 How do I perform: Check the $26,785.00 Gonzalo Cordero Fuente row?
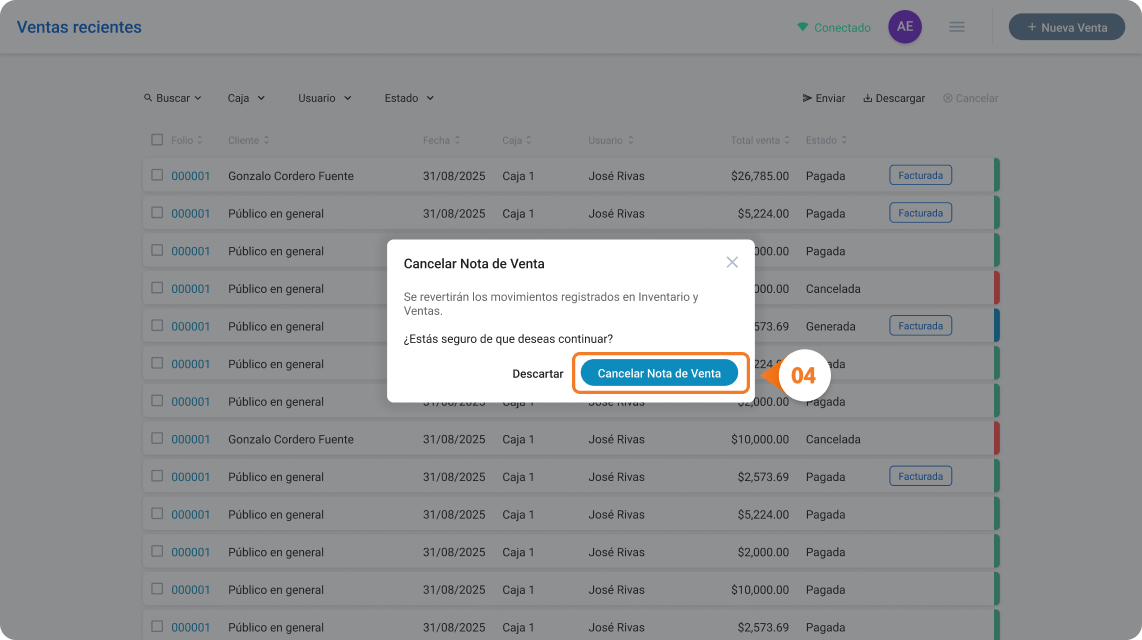coord(157,175)
